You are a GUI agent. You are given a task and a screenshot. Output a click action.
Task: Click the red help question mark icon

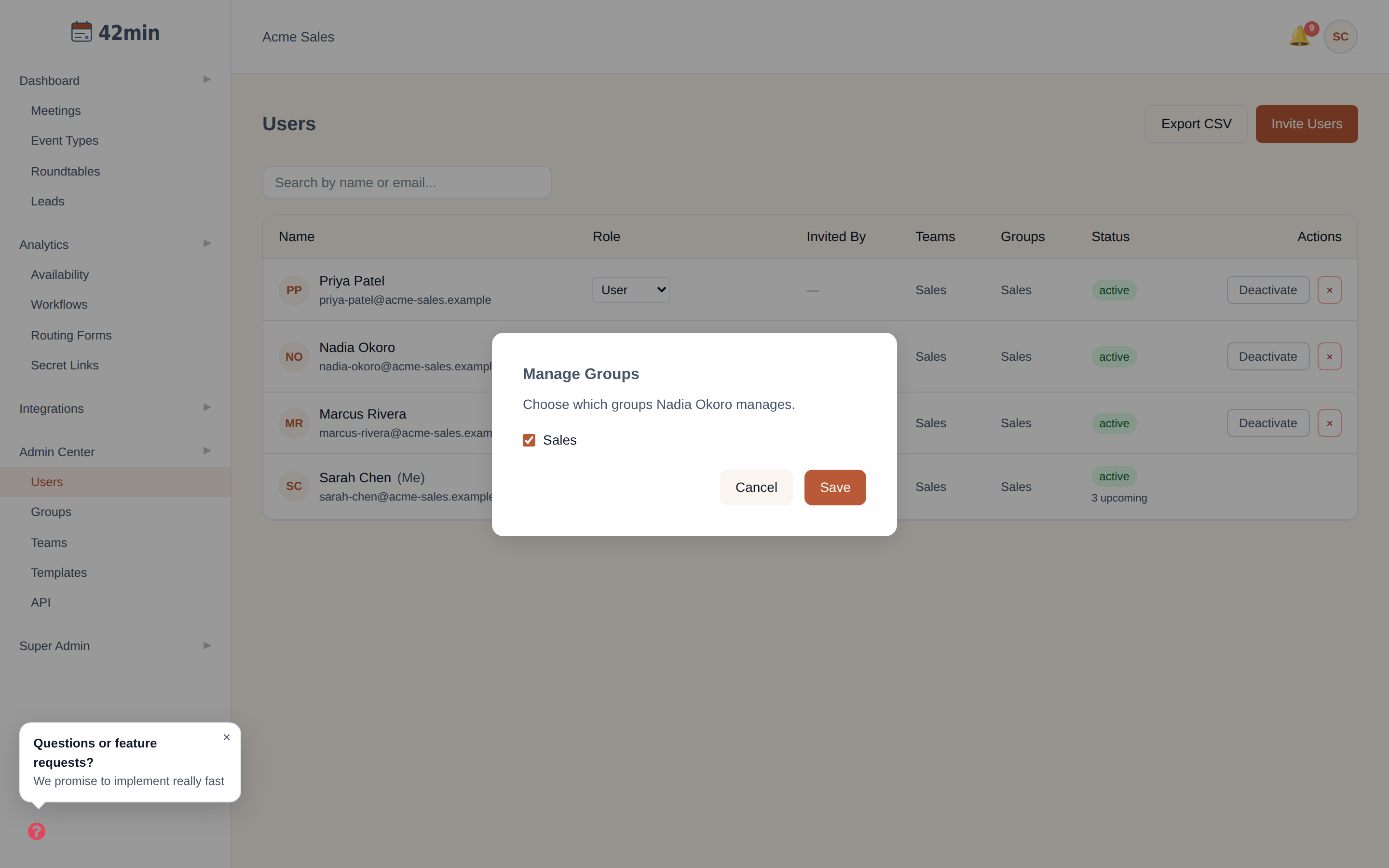point(37,831)
